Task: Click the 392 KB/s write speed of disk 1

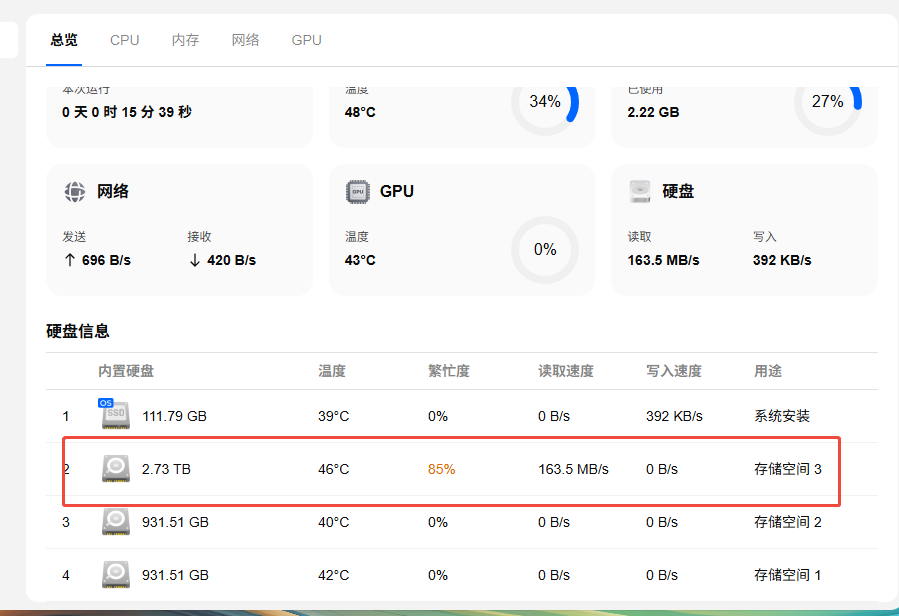Action: [x=674, y=416]
